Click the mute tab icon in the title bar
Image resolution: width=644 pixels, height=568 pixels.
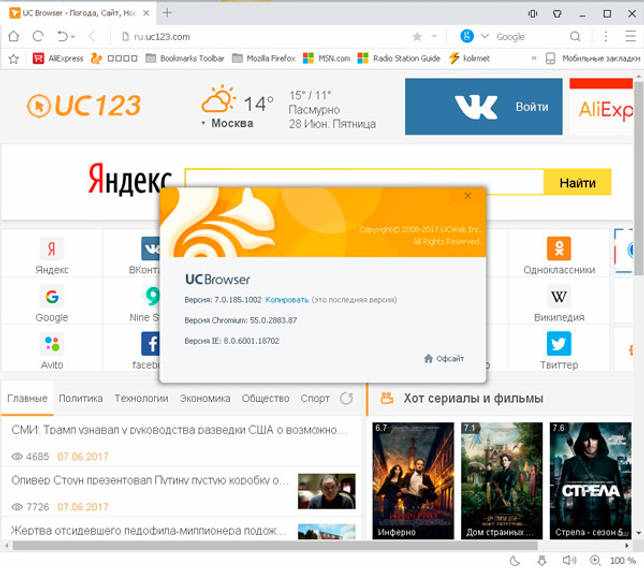[533, 14]
